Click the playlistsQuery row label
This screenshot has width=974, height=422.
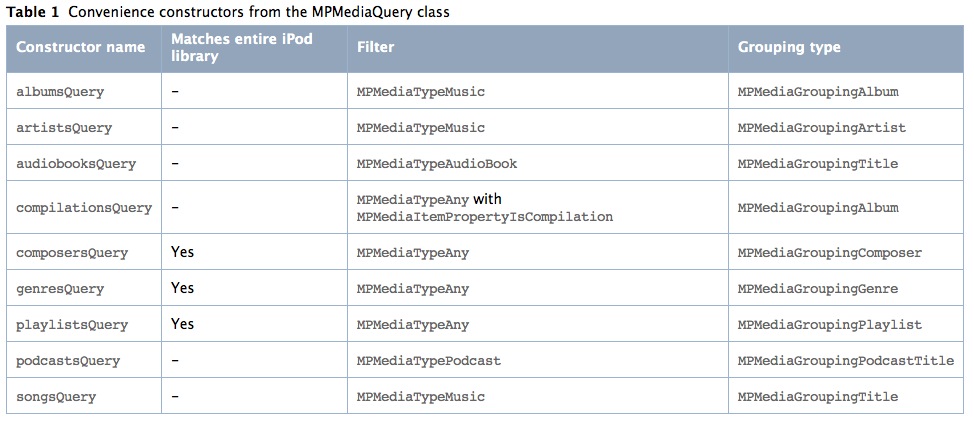coord(72,325)
